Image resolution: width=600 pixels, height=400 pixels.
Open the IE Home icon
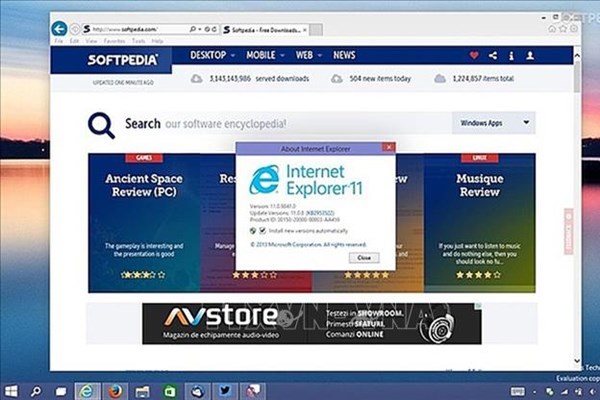(552, 28)
